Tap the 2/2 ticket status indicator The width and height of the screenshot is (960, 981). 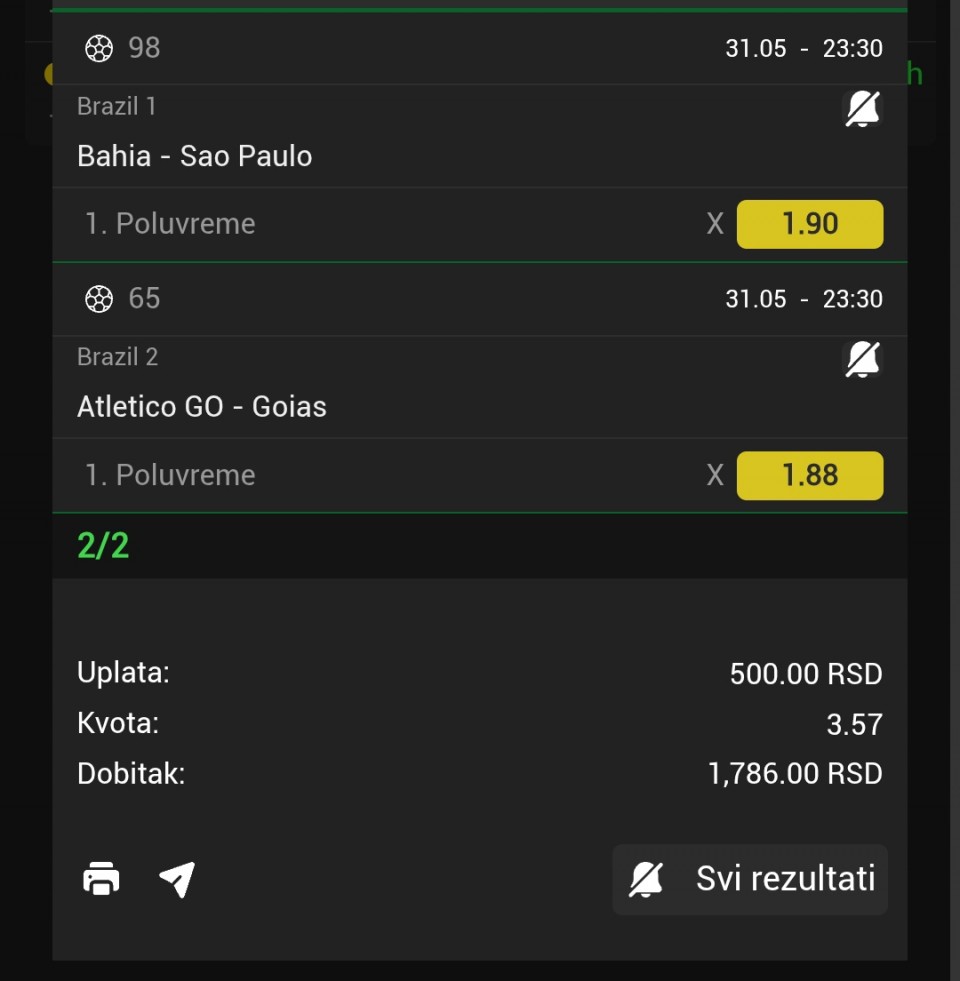tap(103, 546)
